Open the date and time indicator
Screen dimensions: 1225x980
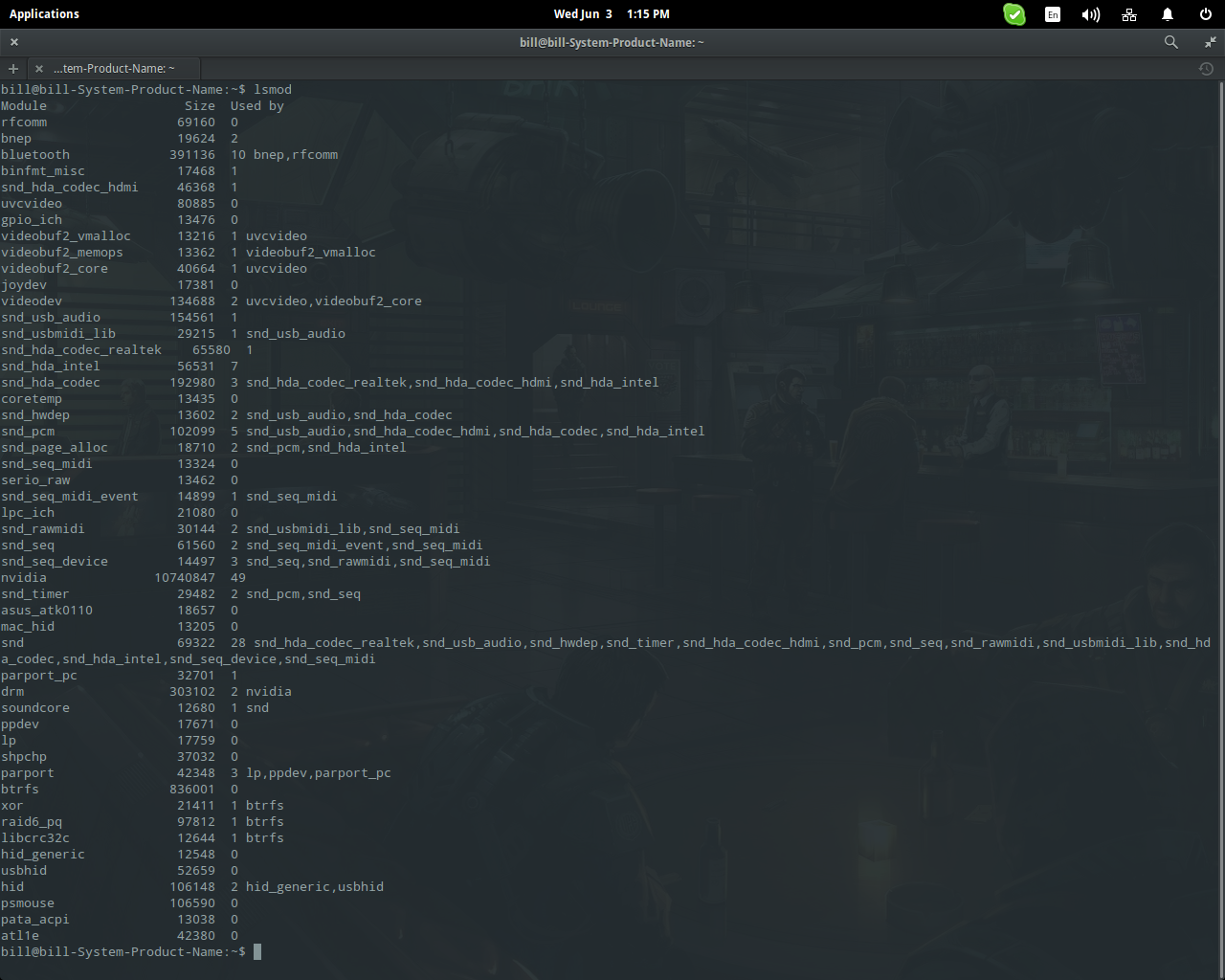click(x=612, y=14)
